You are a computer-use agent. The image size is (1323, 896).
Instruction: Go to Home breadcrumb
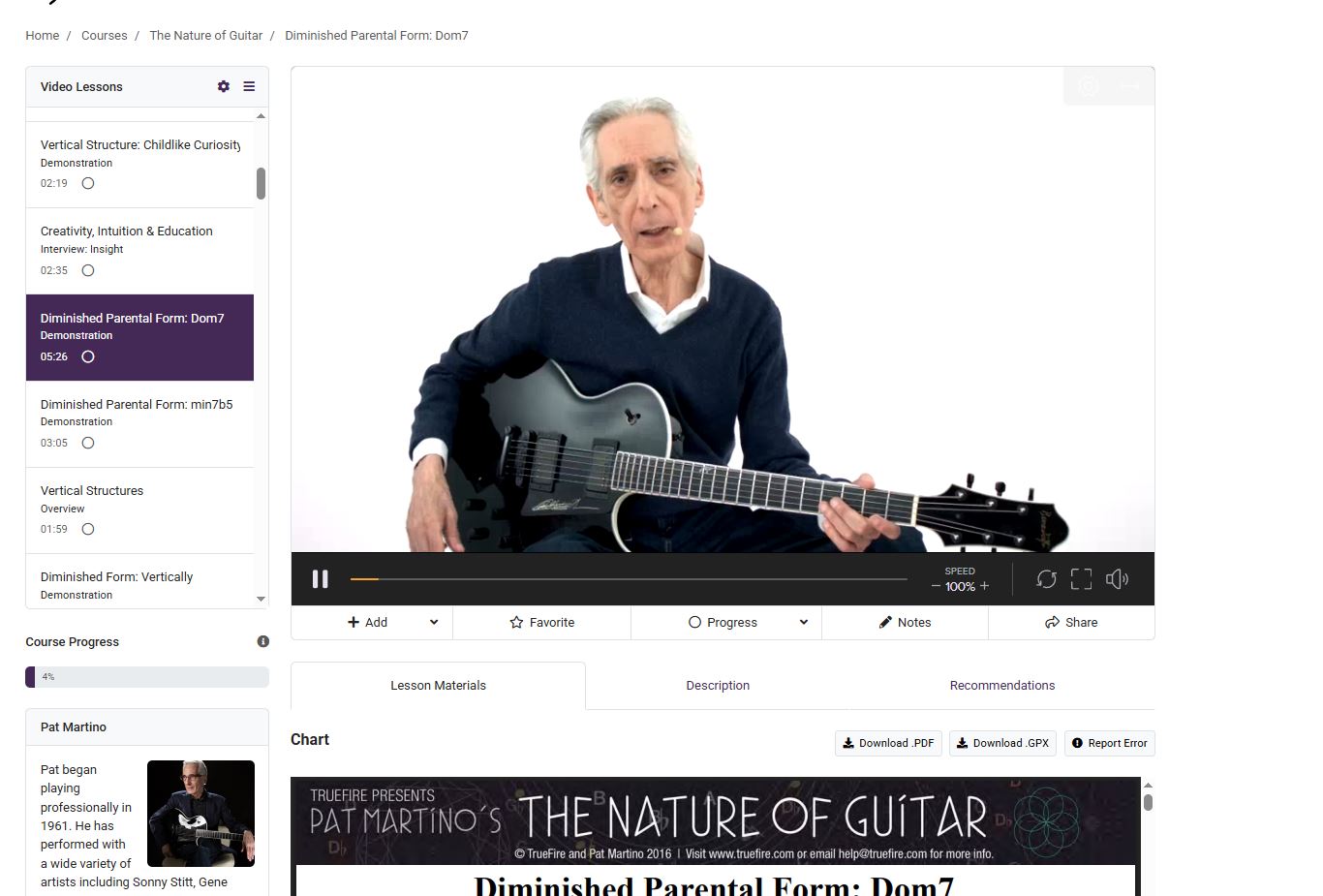pos(42,36)
